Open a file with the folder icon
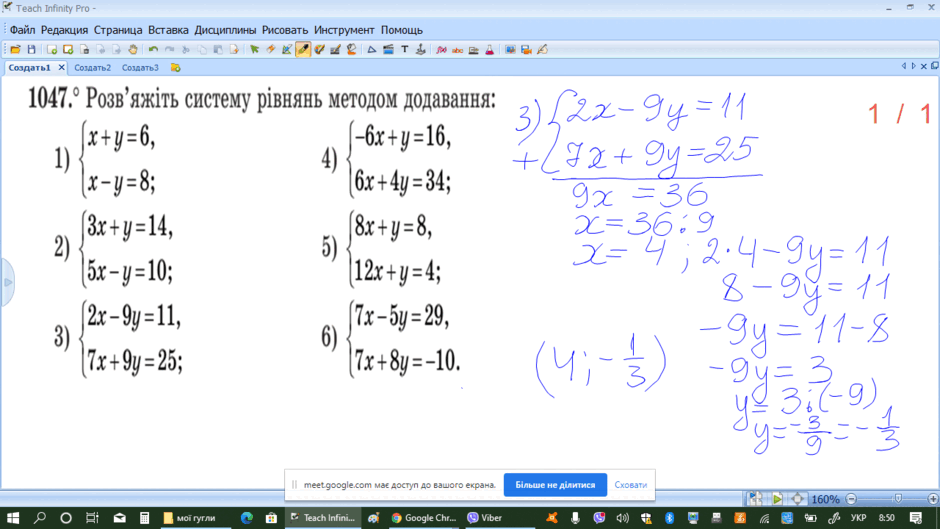Screen dimensions: 940x529 [15, 50]
